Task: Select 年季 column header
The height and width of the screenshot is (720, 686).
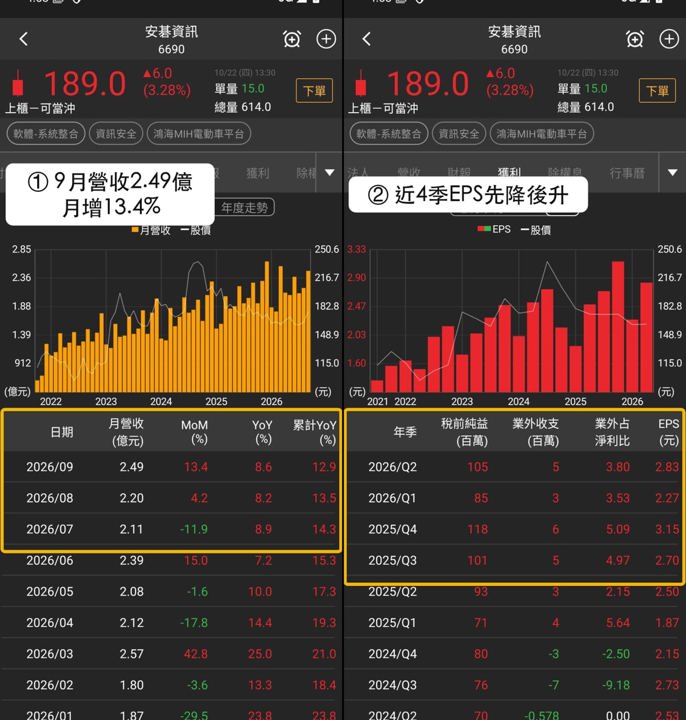Action: pyautogui.click(x=405, y=432)
